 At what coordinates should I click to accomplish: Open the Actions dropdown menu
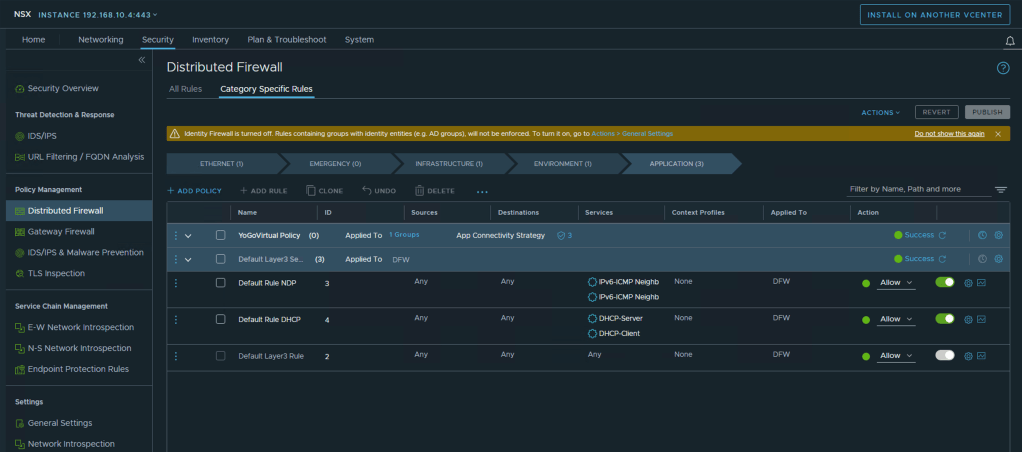(880, 112)
